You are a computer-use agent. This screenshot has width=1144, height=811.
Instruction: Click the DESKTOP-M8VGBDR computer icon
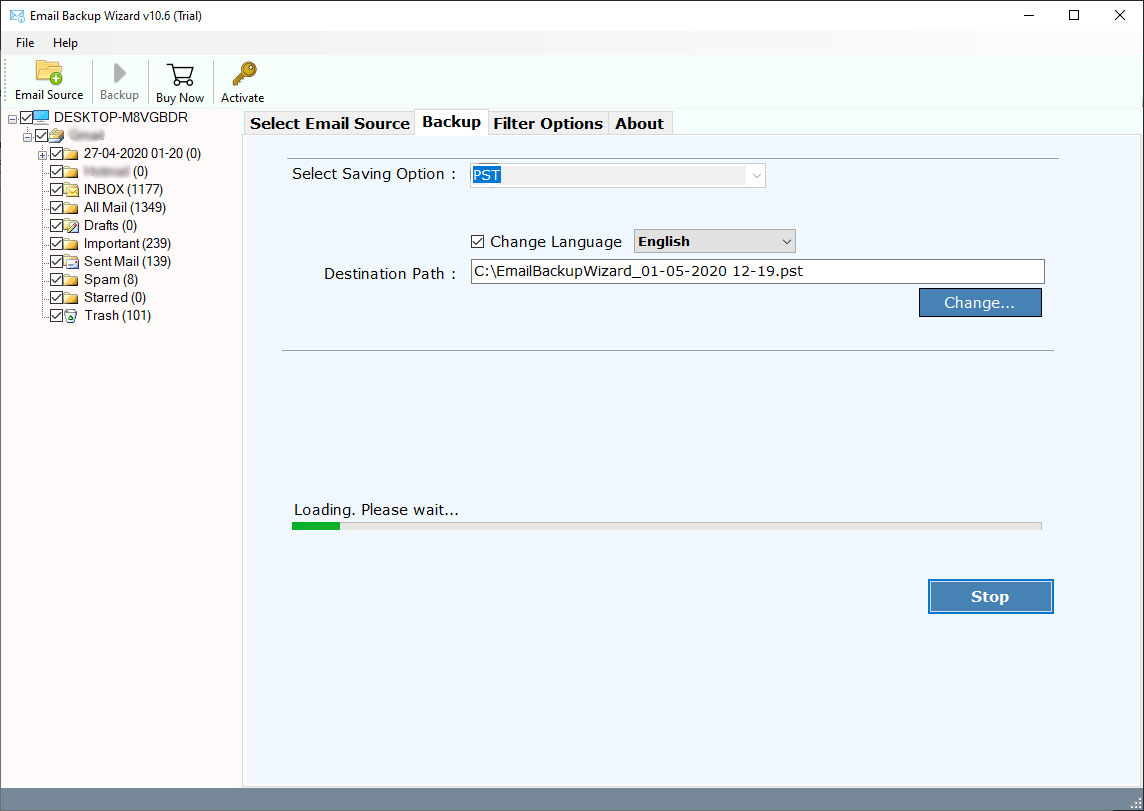[x=41, y=117]
